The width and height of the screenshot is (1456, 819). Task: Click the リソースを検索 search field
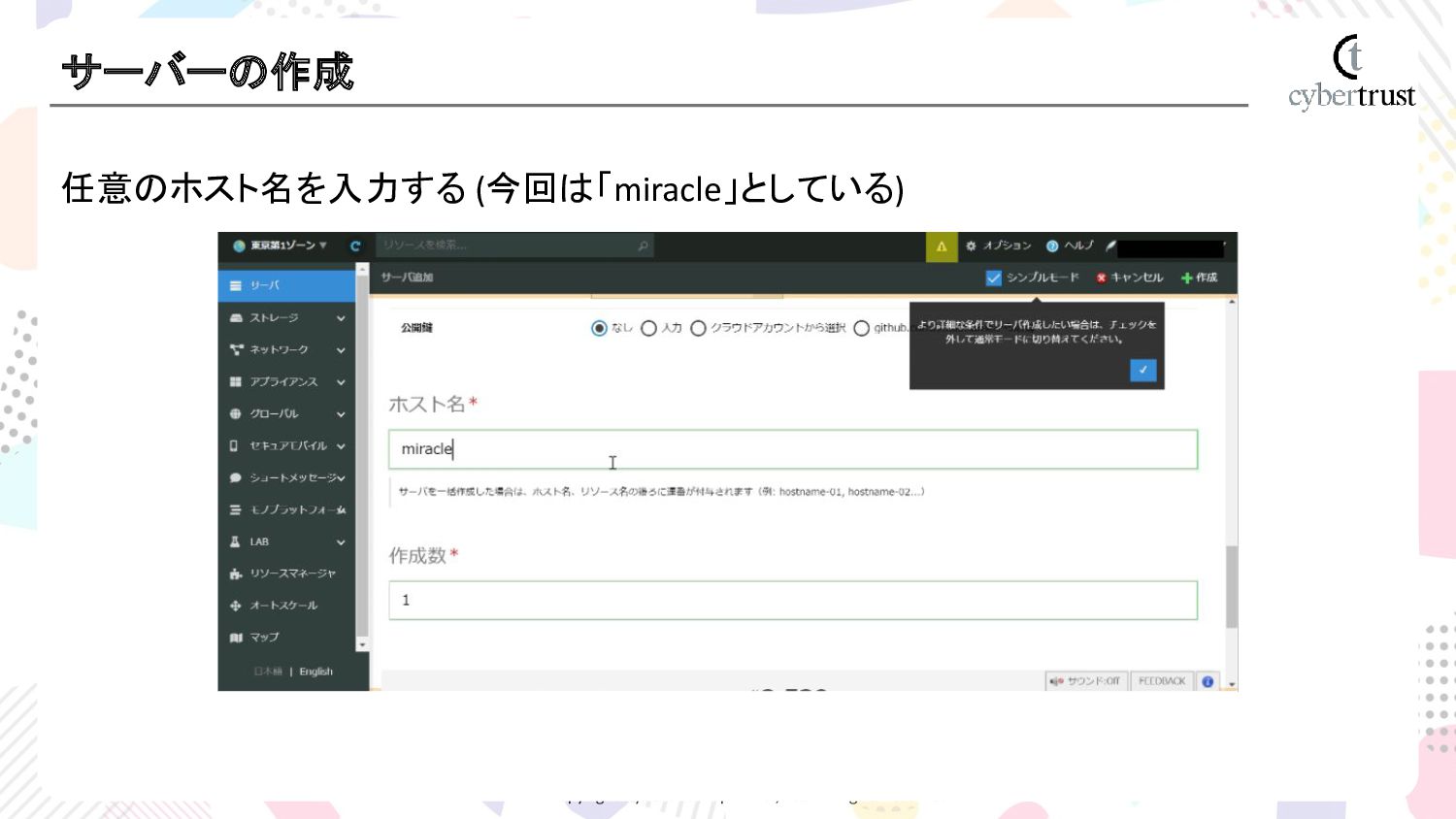click(x=514, y=246)
